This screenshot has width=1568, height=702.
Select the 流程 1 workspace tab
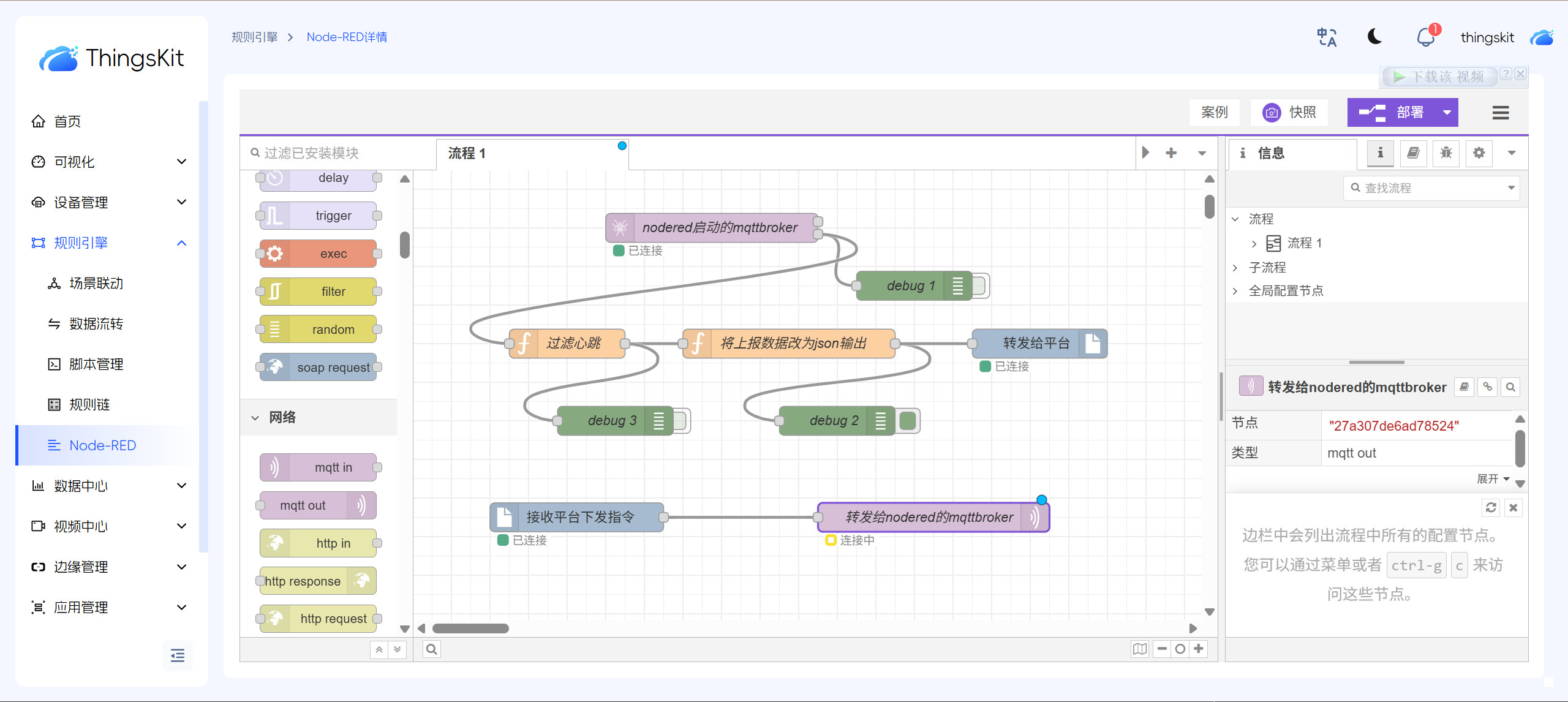467,153
